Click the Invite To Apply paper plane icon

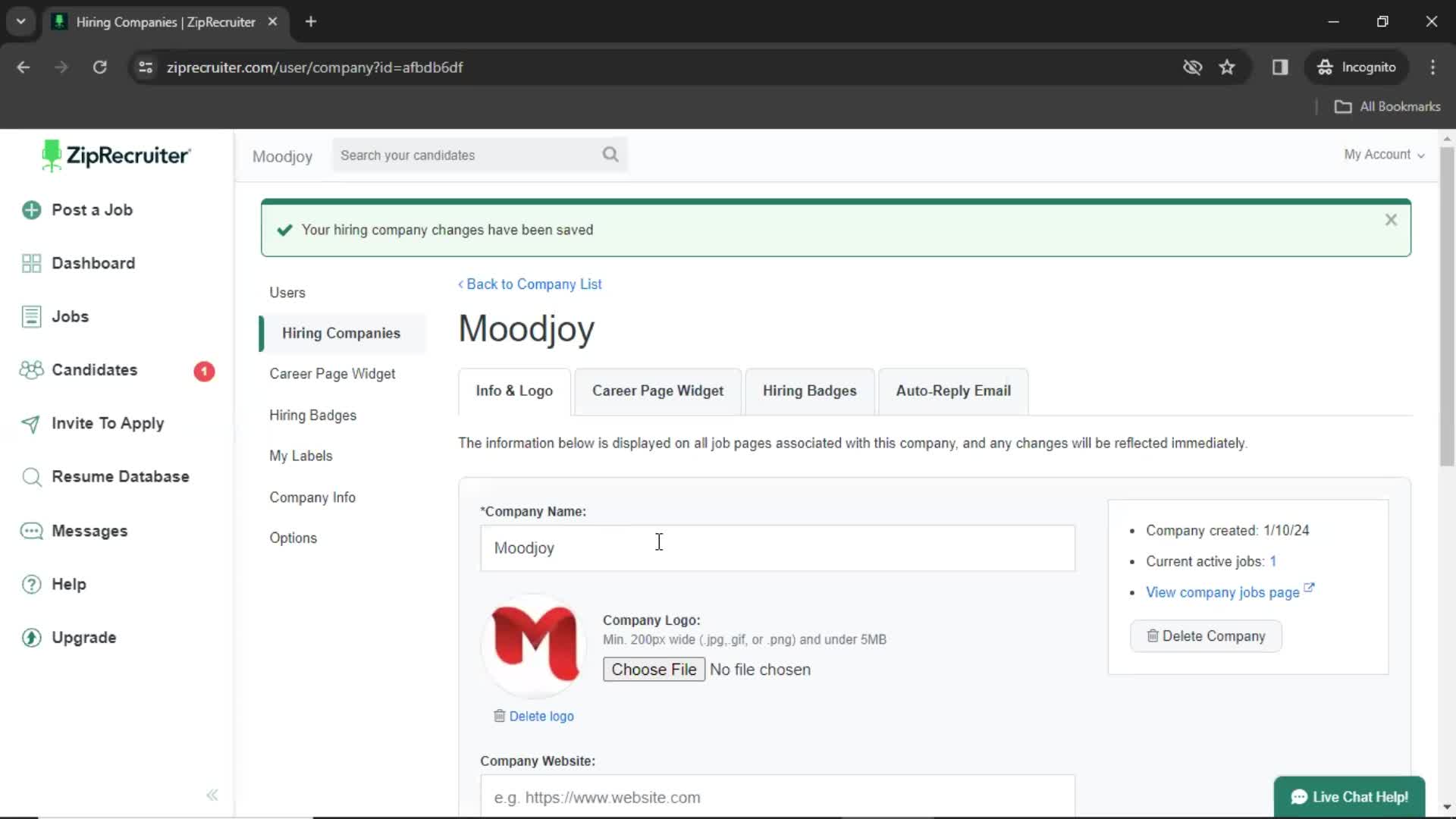click(31, 424)
